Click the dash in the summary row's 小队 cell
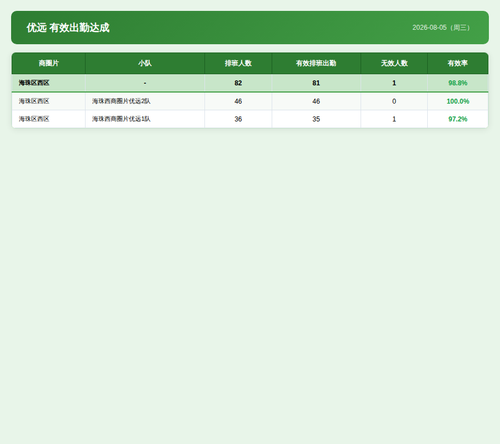The height and width of the screenshot is (444, 500). click(x=145, y=83)
